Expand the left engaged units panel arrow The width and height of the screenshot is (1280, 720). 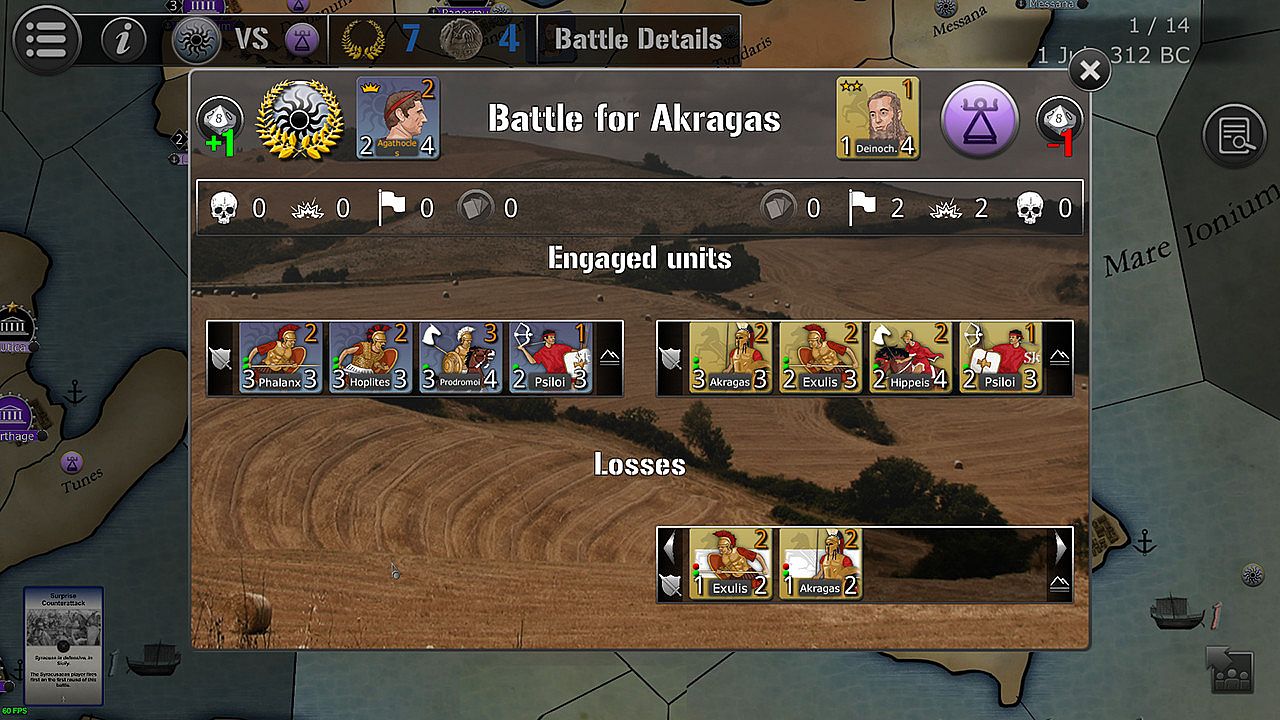click(x=609, y=358)
